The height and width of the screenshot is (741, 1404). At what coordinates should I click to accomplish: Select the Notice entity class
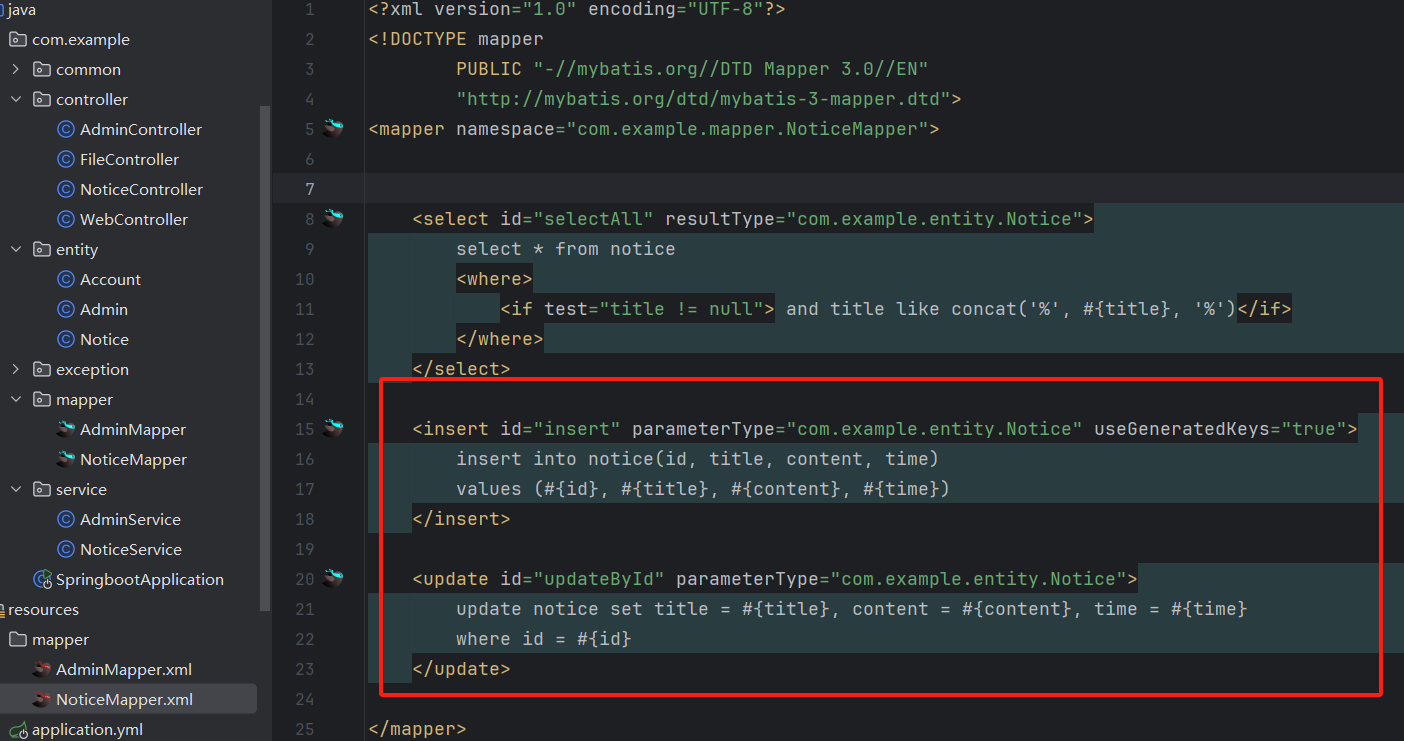click(x=104, y=339)
